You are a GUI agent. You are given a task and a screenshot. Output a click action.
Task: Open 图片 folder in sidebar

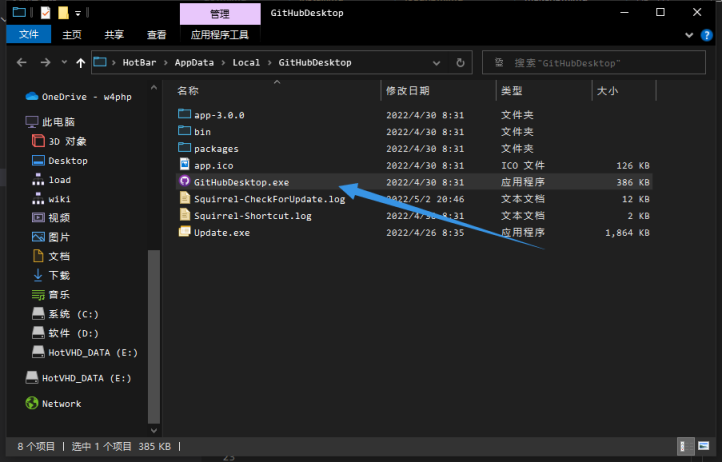[x=51, y=237]
